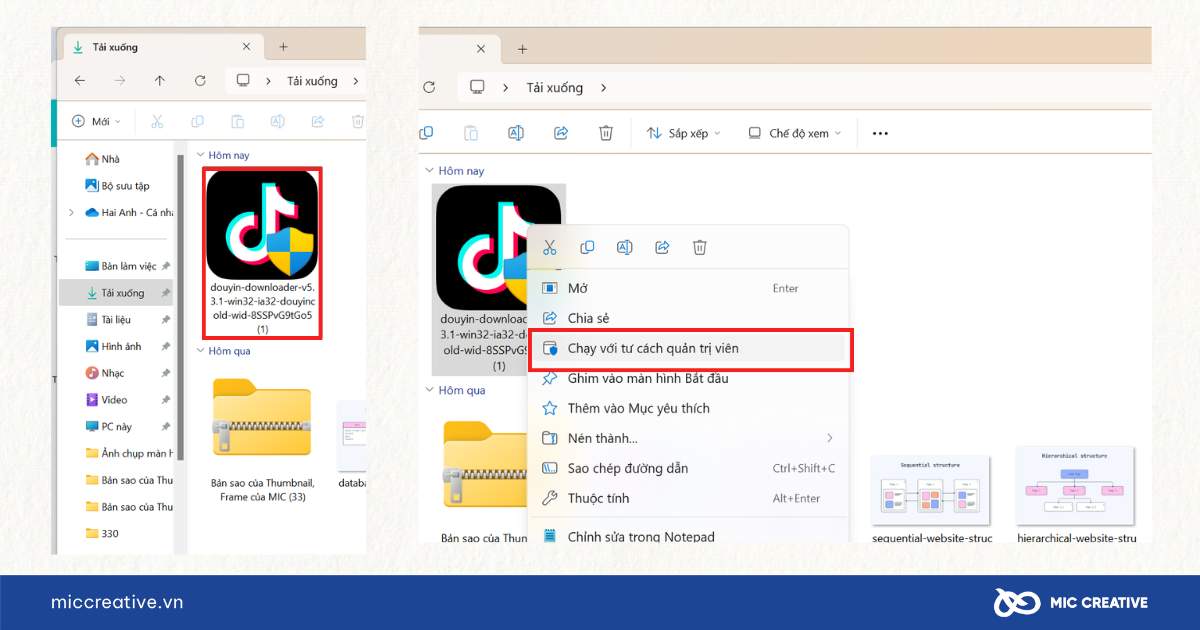The image size is (1200, 630).
Task: Open Video in the sidebar
Action: [106, 399]
